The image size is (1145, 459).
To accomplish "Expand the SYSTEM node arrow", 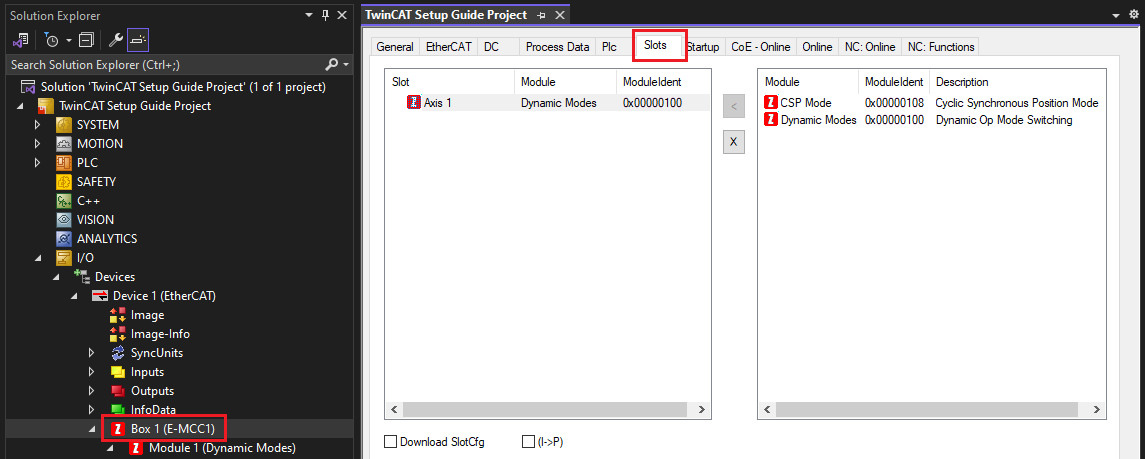I will 38,125.
